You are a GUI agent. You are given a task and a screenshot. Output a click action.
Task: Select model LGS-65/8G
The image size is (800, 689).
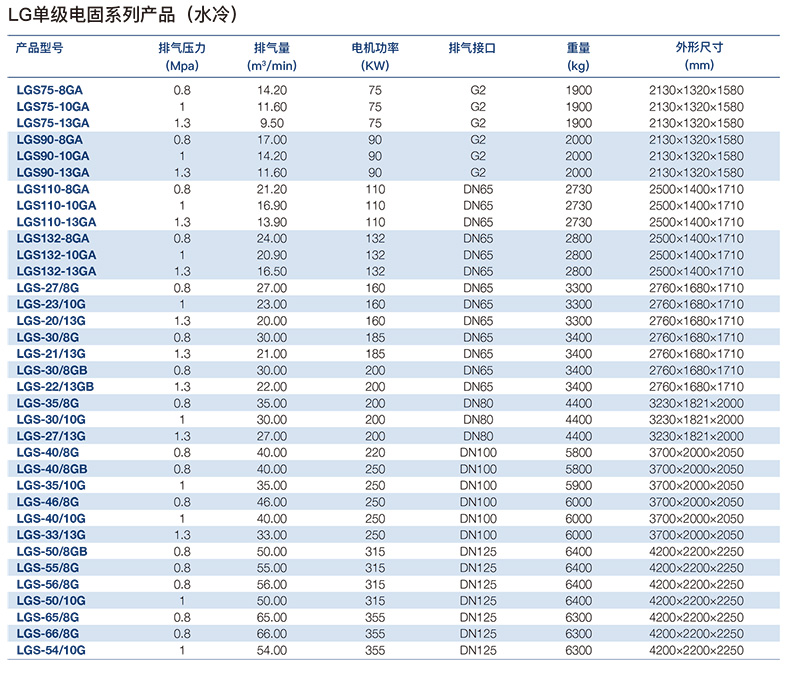point(48,618)
